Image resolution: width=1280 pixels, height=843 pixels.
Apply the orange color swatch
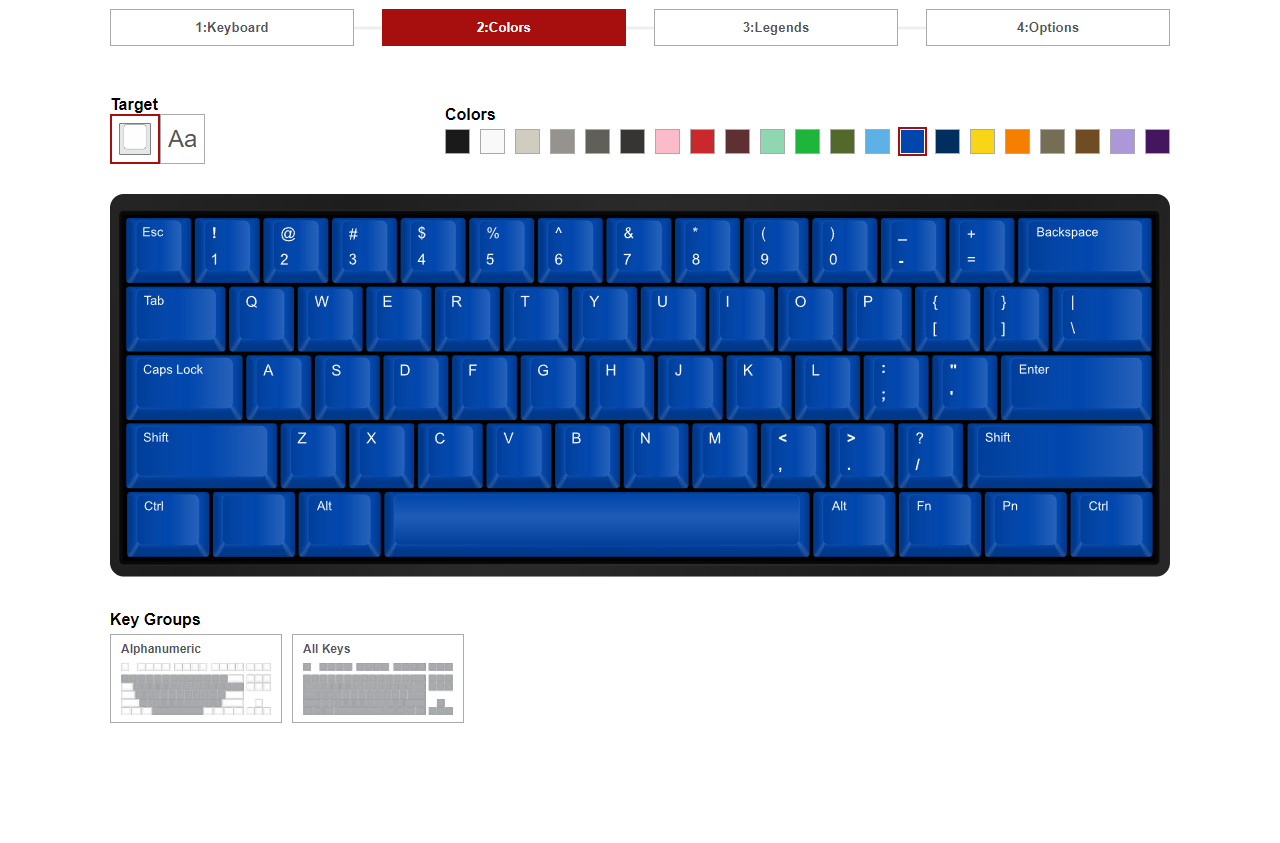click(1017, 142)
